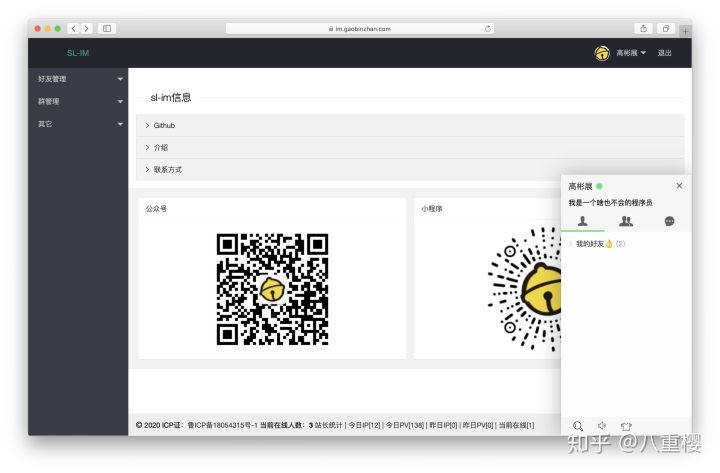Image resolution: width=720 pixels, height=473 pixels.
Task: Click the SL-IM logo link
Action: pyautogui.click(x=78, y=53)
